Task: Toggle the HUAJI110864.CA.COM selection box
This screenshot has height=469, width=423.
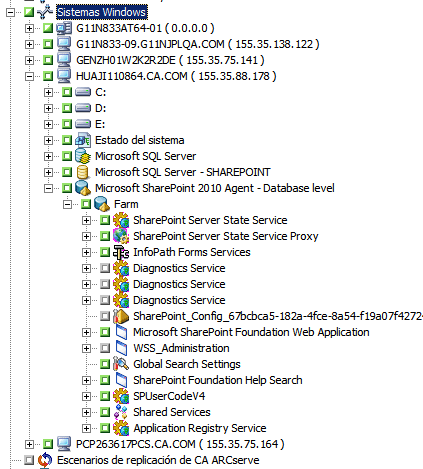Action: tap(48, 76)
